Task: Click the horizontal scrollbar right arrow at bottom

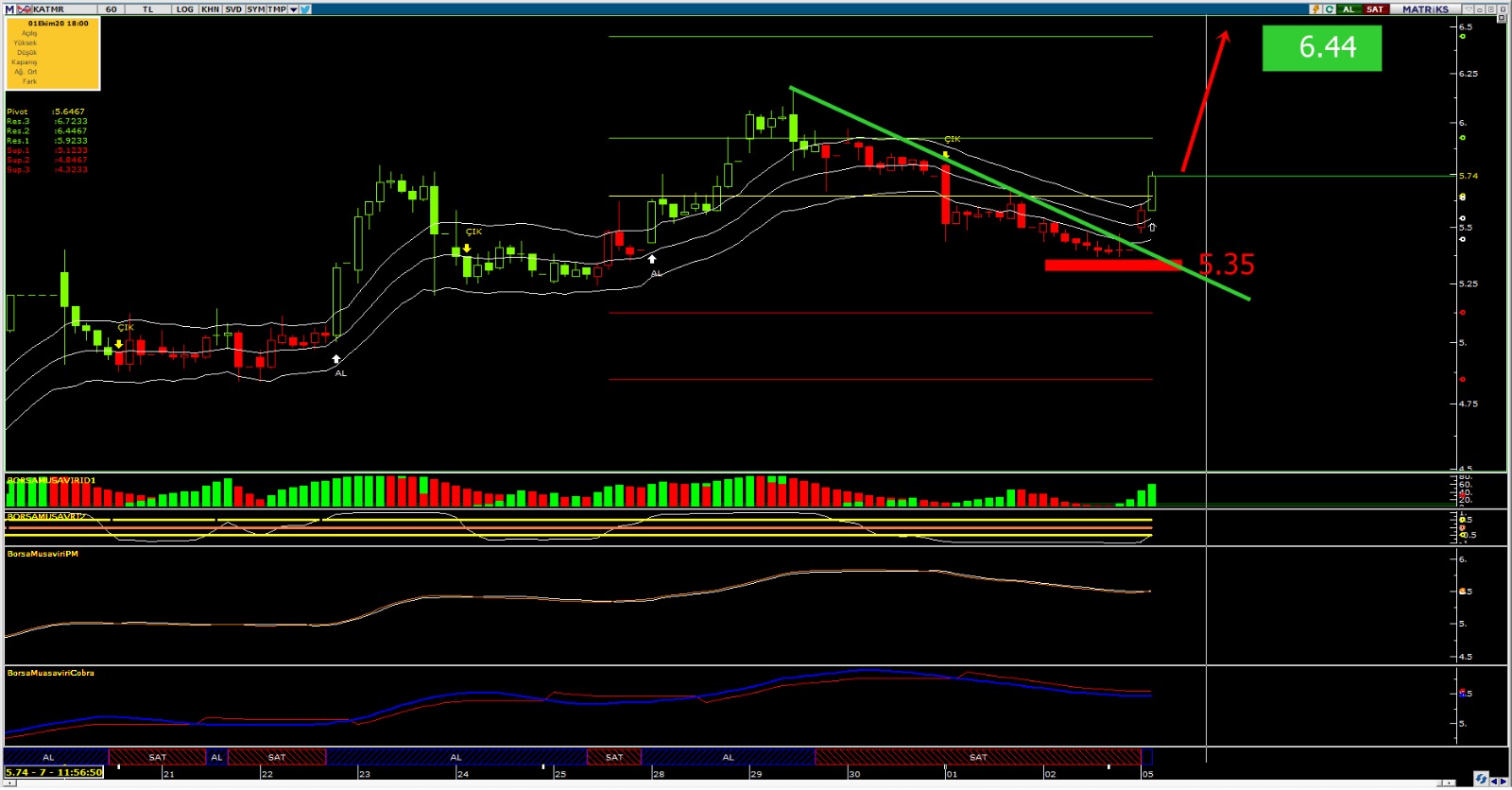Action: click(1450, 782)
